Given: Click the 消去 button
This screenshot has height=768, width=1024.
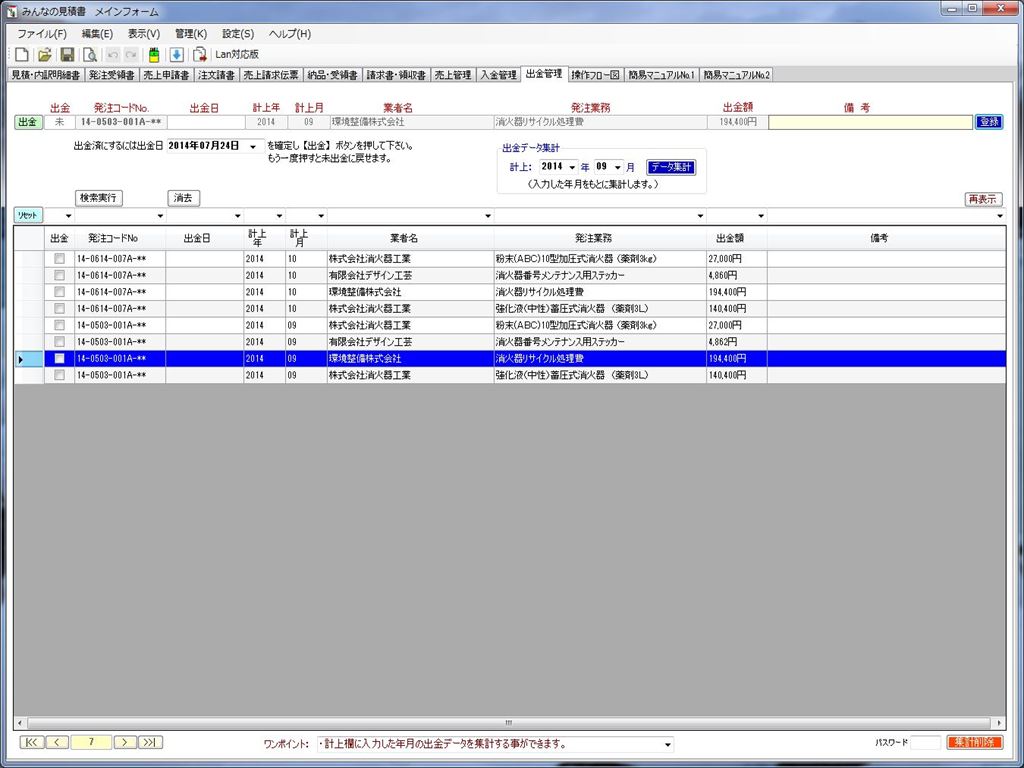Looking at the screenshot, I should click(x=184, y=198).
